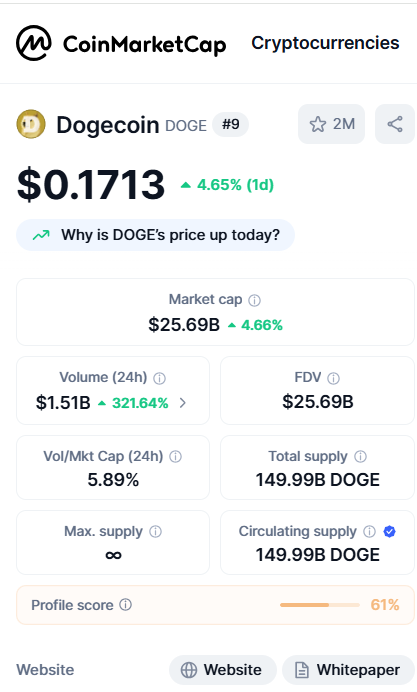Screen dimensions: 417x692
Task: Click the Vol/Mkt Cap info icon
Action: pyautogui.click(x=175, y=456)
